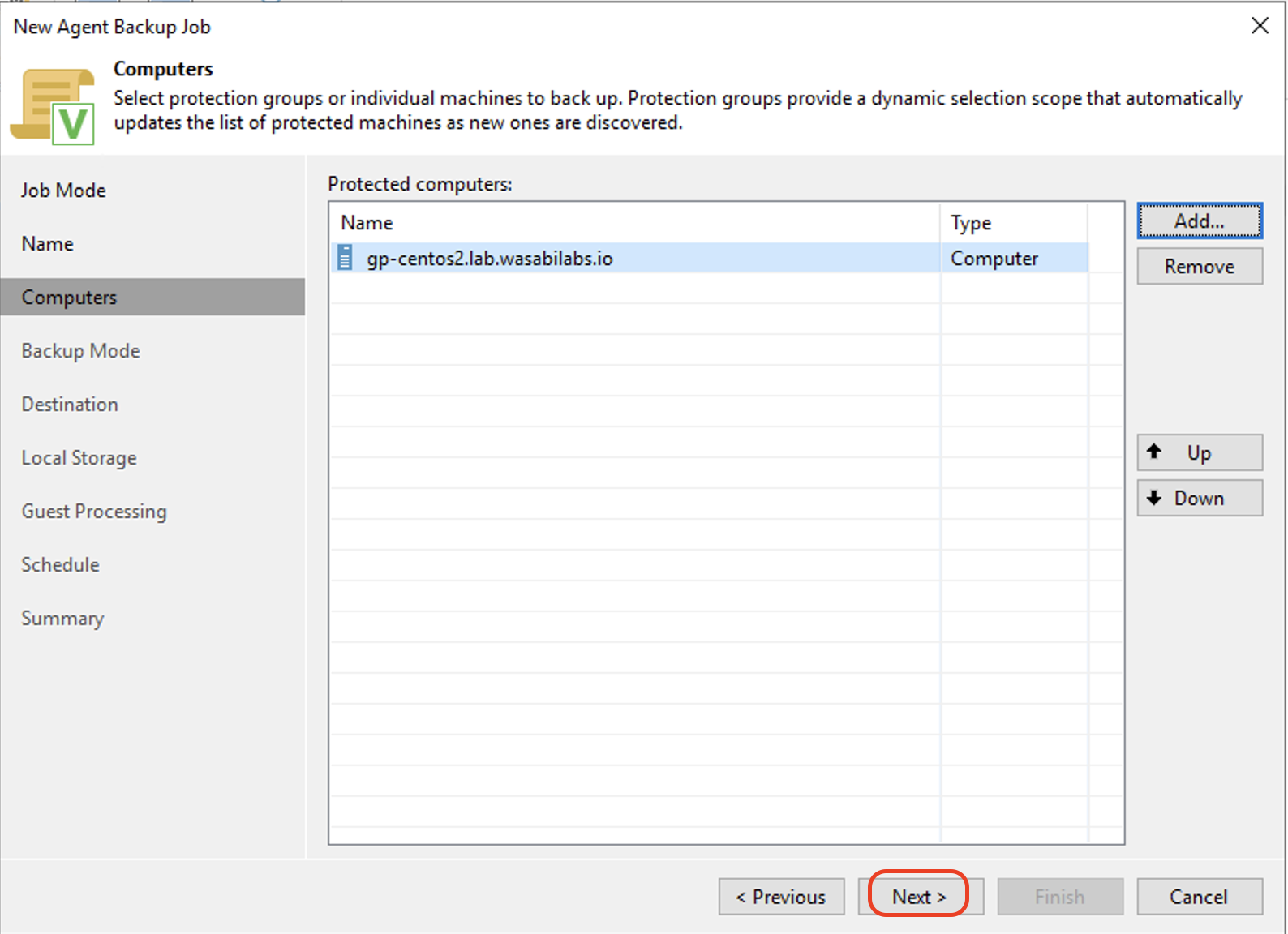1288x934 pixels.
Task: Select the Computers wizard step
Action: pos(152,298)
